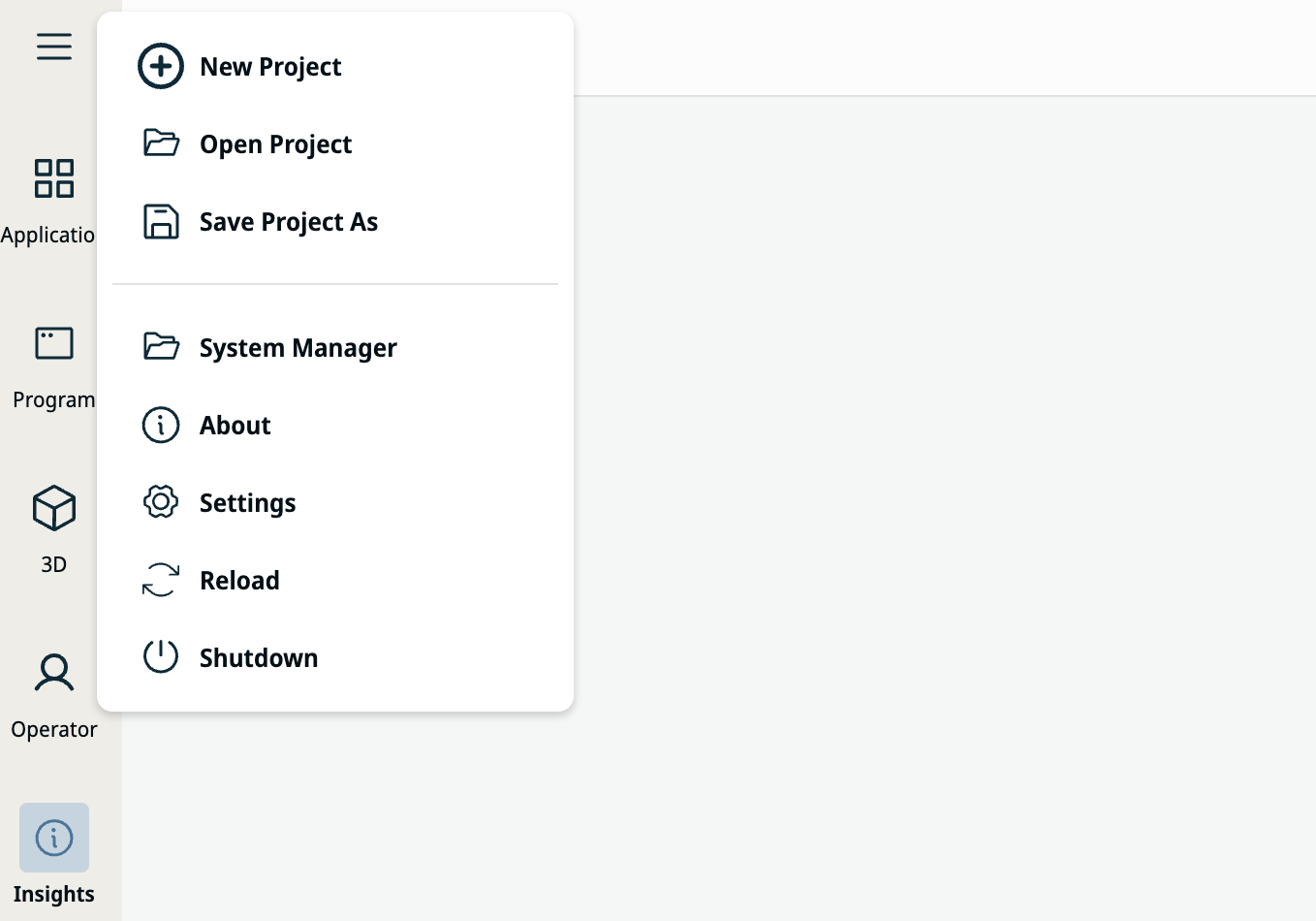Click the folder icon beside System Manager
This screenshot has height=921, width=1316.
pyautogui.click(x=161, y=346)
